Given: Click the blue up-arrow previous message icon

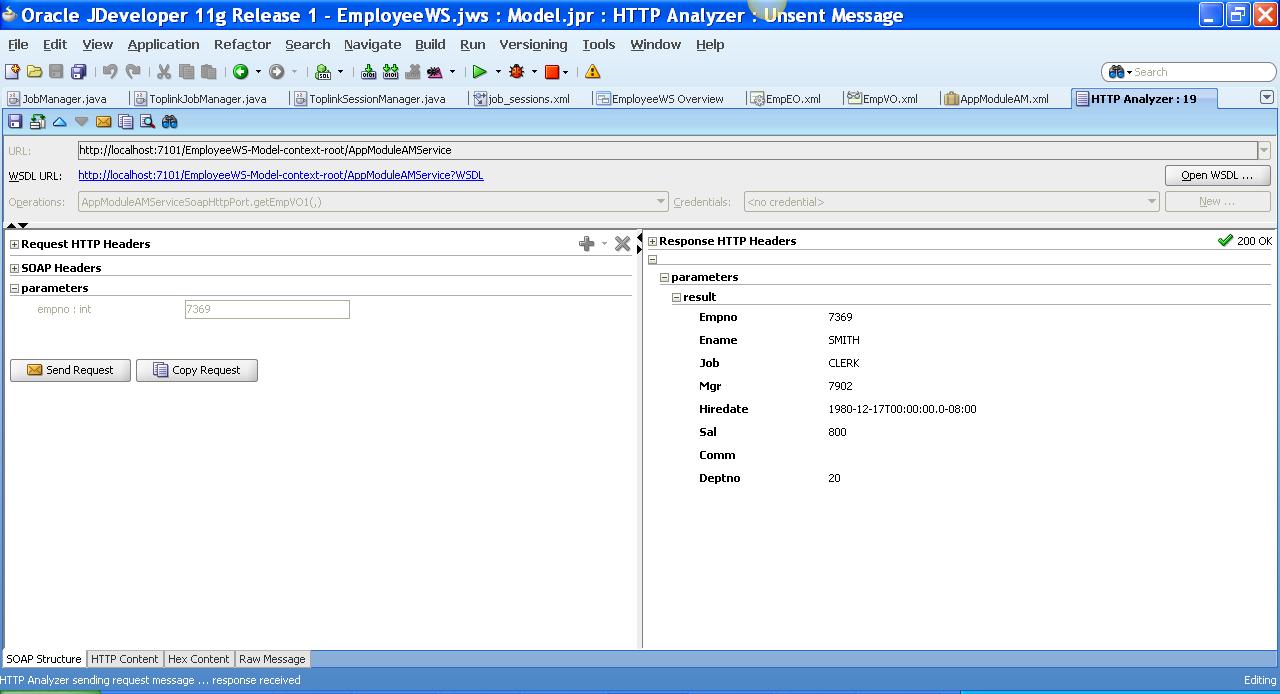Looking at the screenshot, I should [x=60, y=122].
